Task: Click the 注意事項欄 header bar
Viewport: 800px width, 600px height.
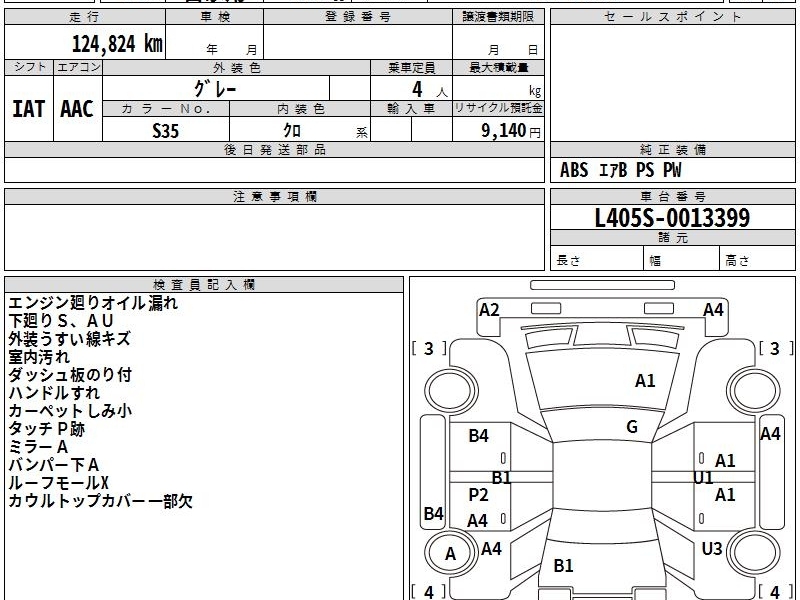Action: pos(274,196)
